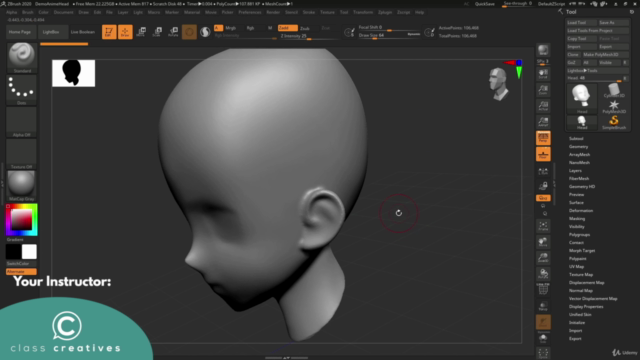
Task: Click the Home Page button
Action: tap(20, 32)
